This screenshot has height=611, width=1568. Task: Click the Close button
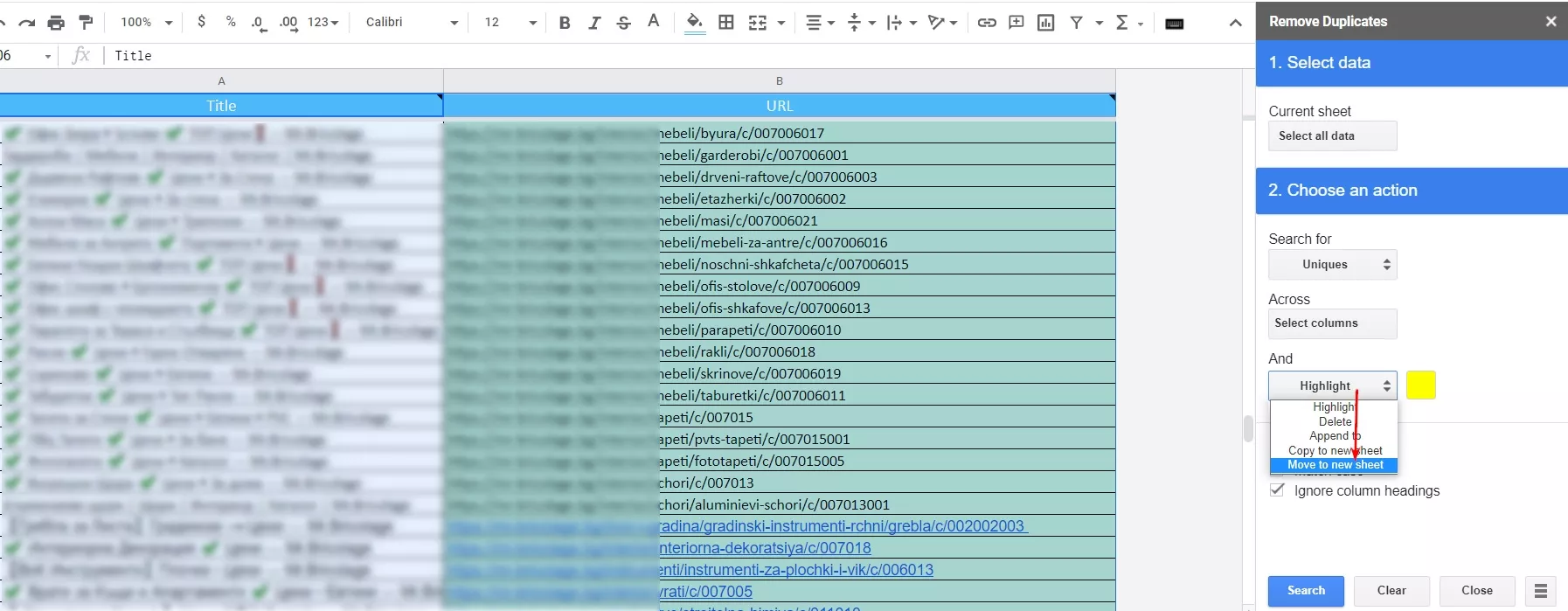[x=1477, y=591]
